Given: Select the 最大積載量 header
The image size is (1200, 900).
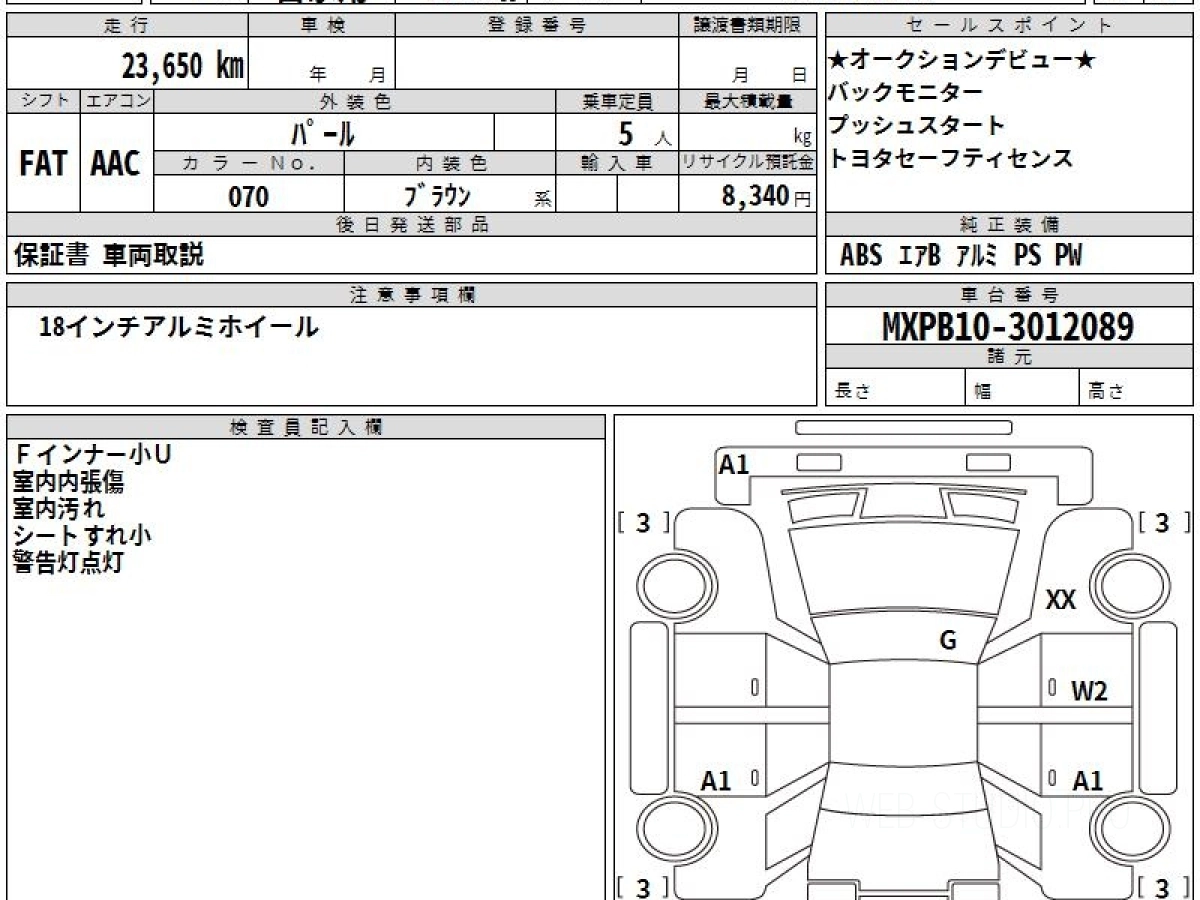Looking at the screenshot, I should 749,101.
